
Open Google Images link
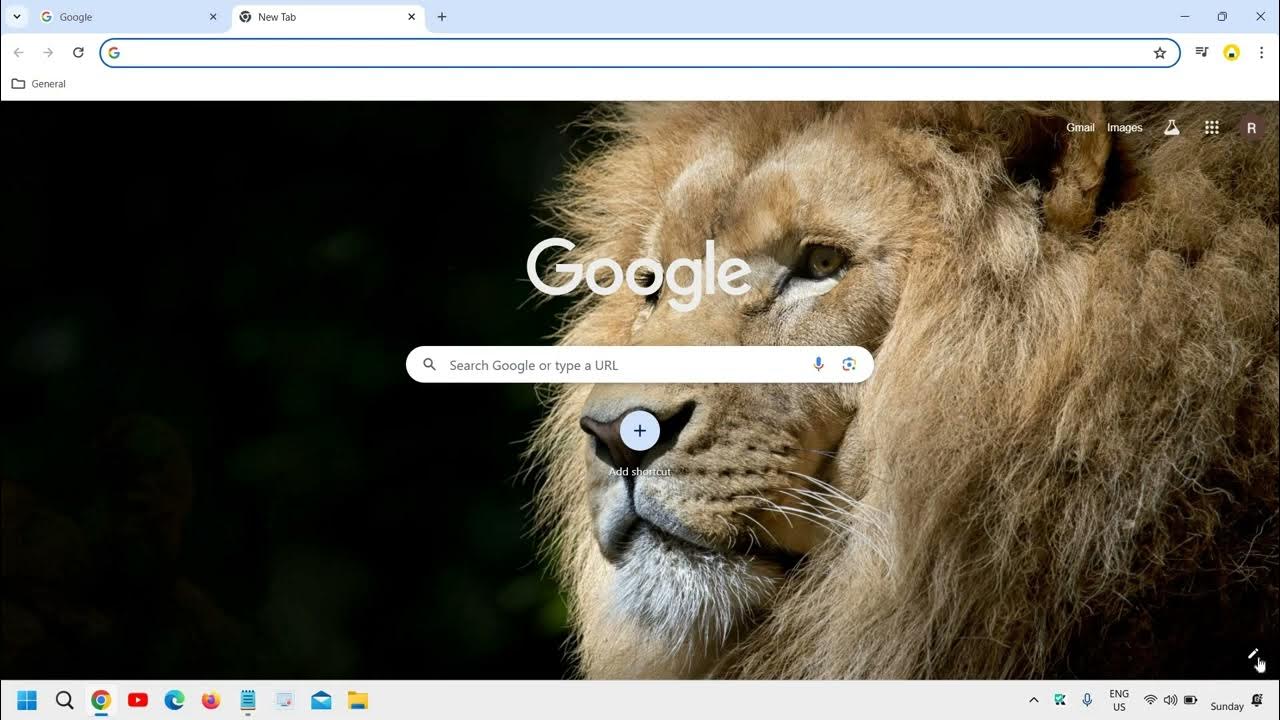(x=1125, y=128)
